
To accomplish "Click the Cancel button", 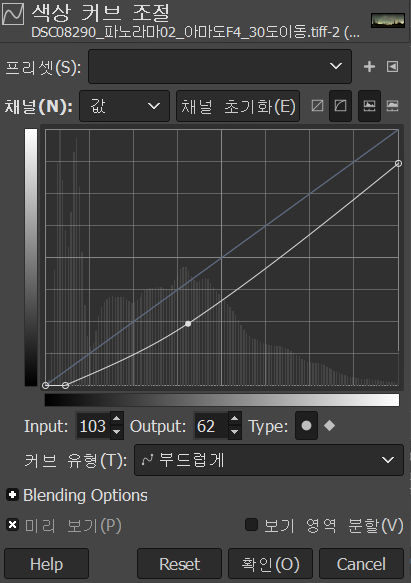I will click(361, 564).
